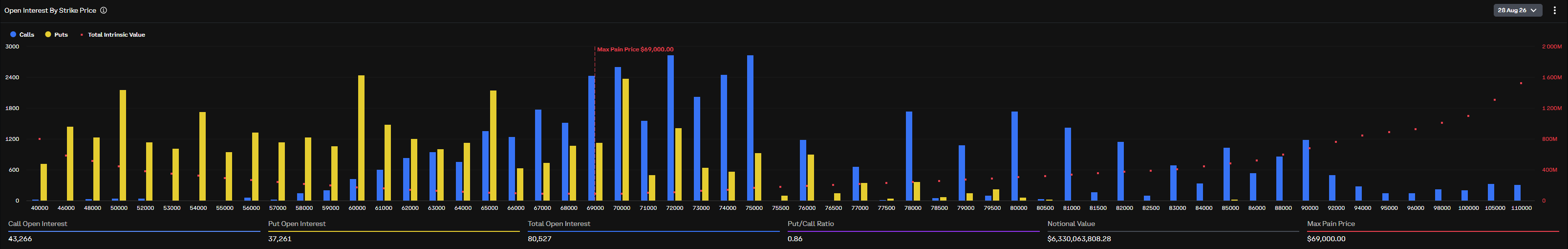Click the 77500 strike label on the x-axis

pyautogui.click(x=886, y=208)
